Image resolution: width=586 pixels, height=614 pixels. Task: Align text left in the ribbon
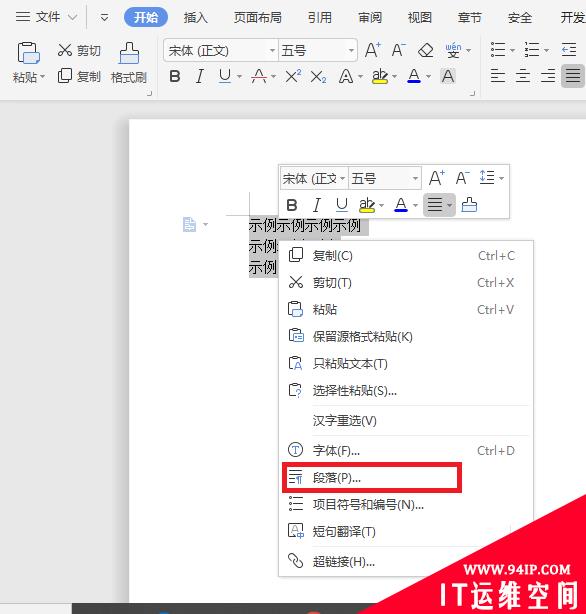coord(498,75)
